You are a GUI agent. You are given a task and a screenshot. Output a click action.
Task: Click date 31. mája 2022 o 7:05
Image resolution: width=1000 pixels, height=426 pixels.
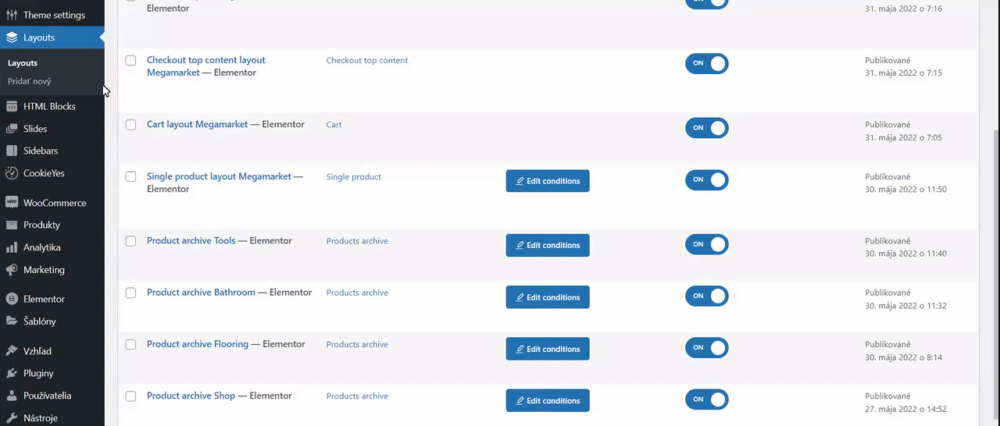tap(903, 138)
